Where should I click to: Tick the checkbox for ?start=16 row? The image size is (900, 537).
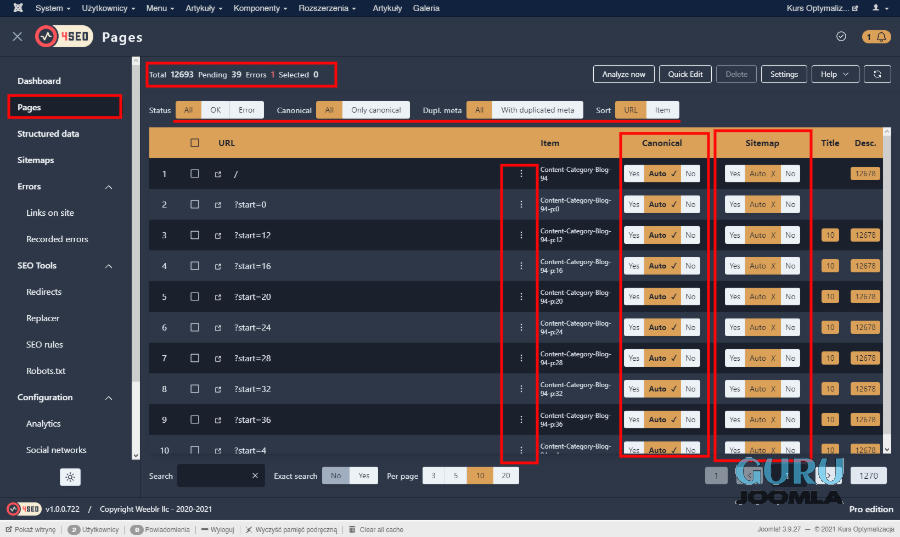pyautogui.click(x=195, y=266)
